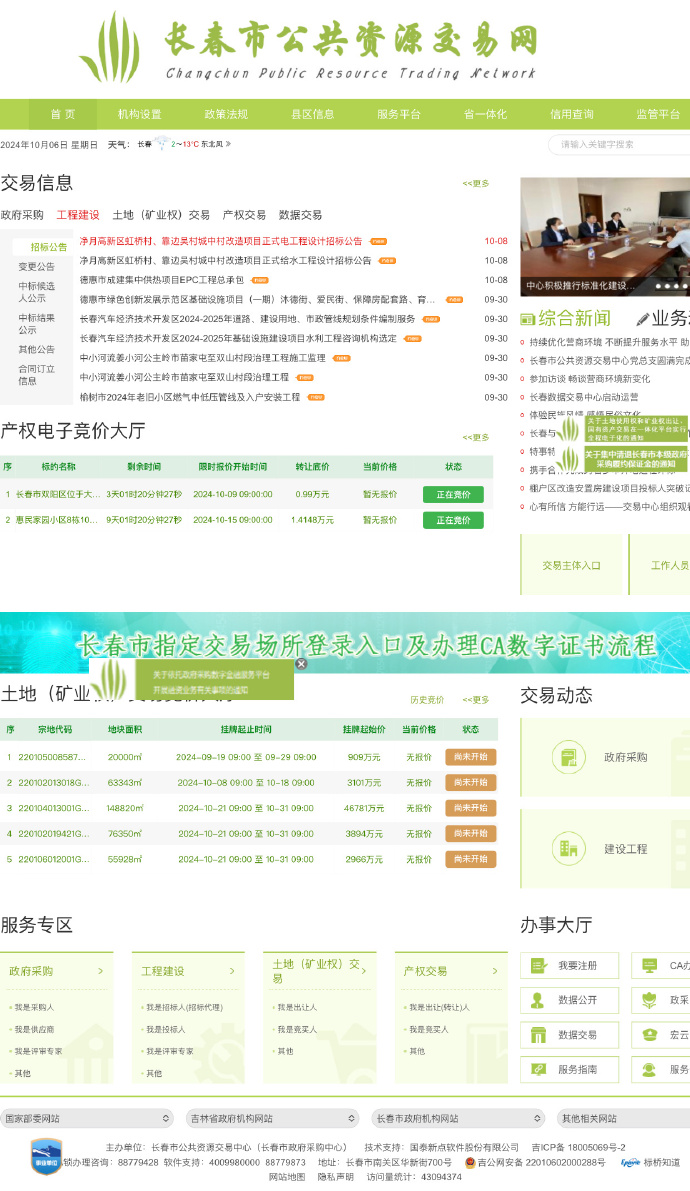
Task: Switch to the 数据交易 tab
Action: (300, 215)
